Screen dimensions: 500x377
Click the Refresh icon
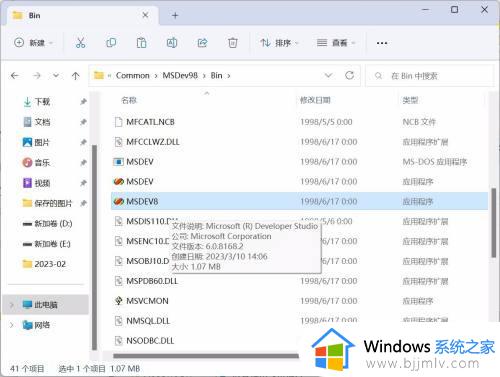click(349, 75)
